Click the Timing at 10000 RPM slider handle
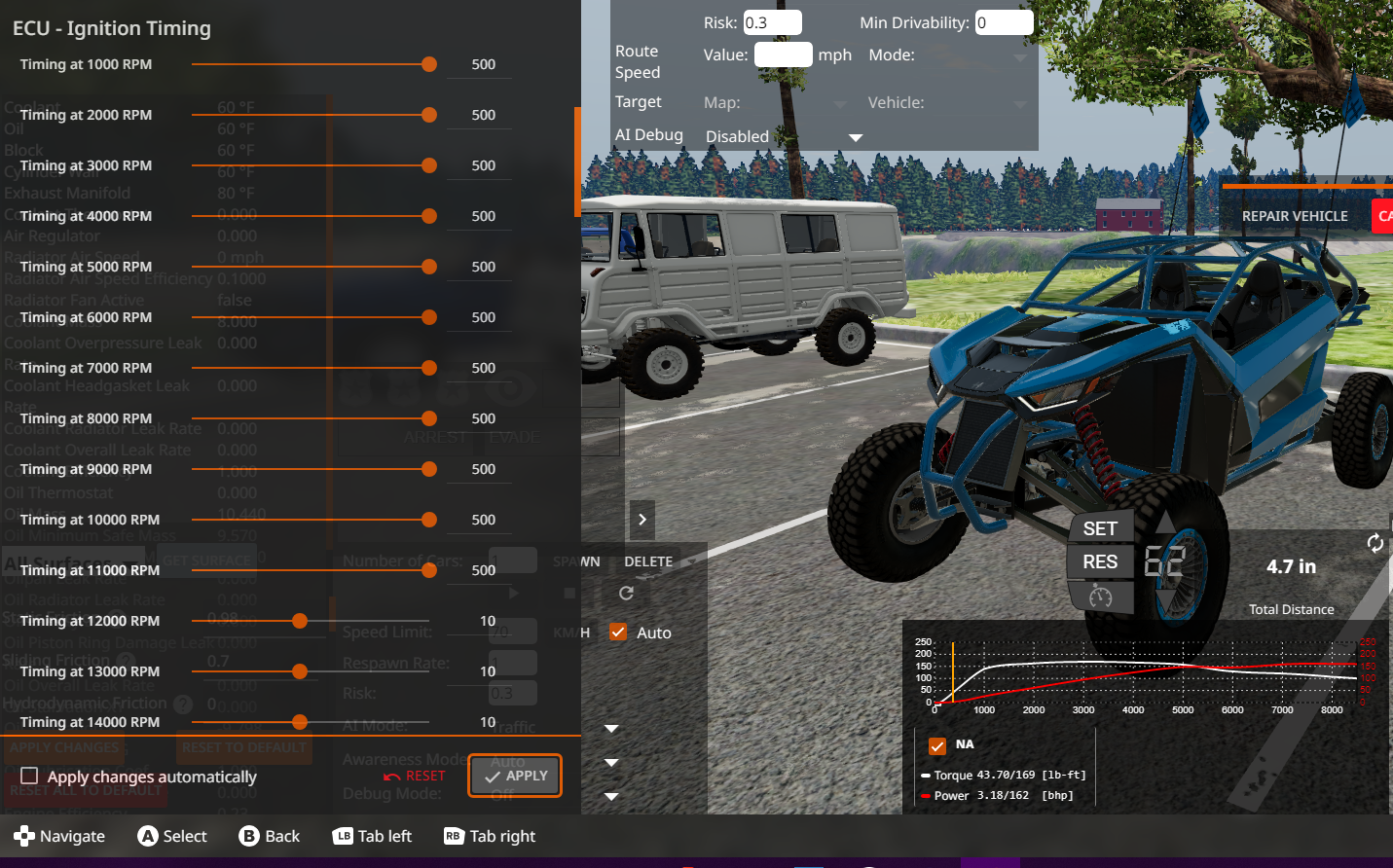The image size is (1393, 868). coord(429,520)
